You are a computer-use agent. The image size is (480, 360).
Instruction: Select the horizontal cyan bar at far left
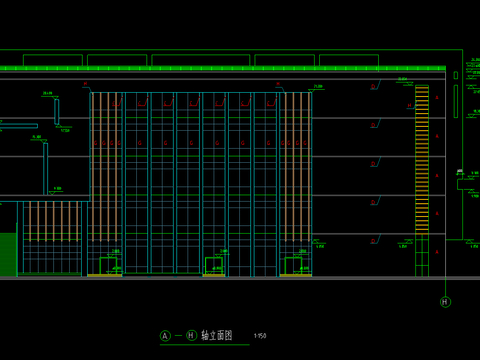pos(19,126)
